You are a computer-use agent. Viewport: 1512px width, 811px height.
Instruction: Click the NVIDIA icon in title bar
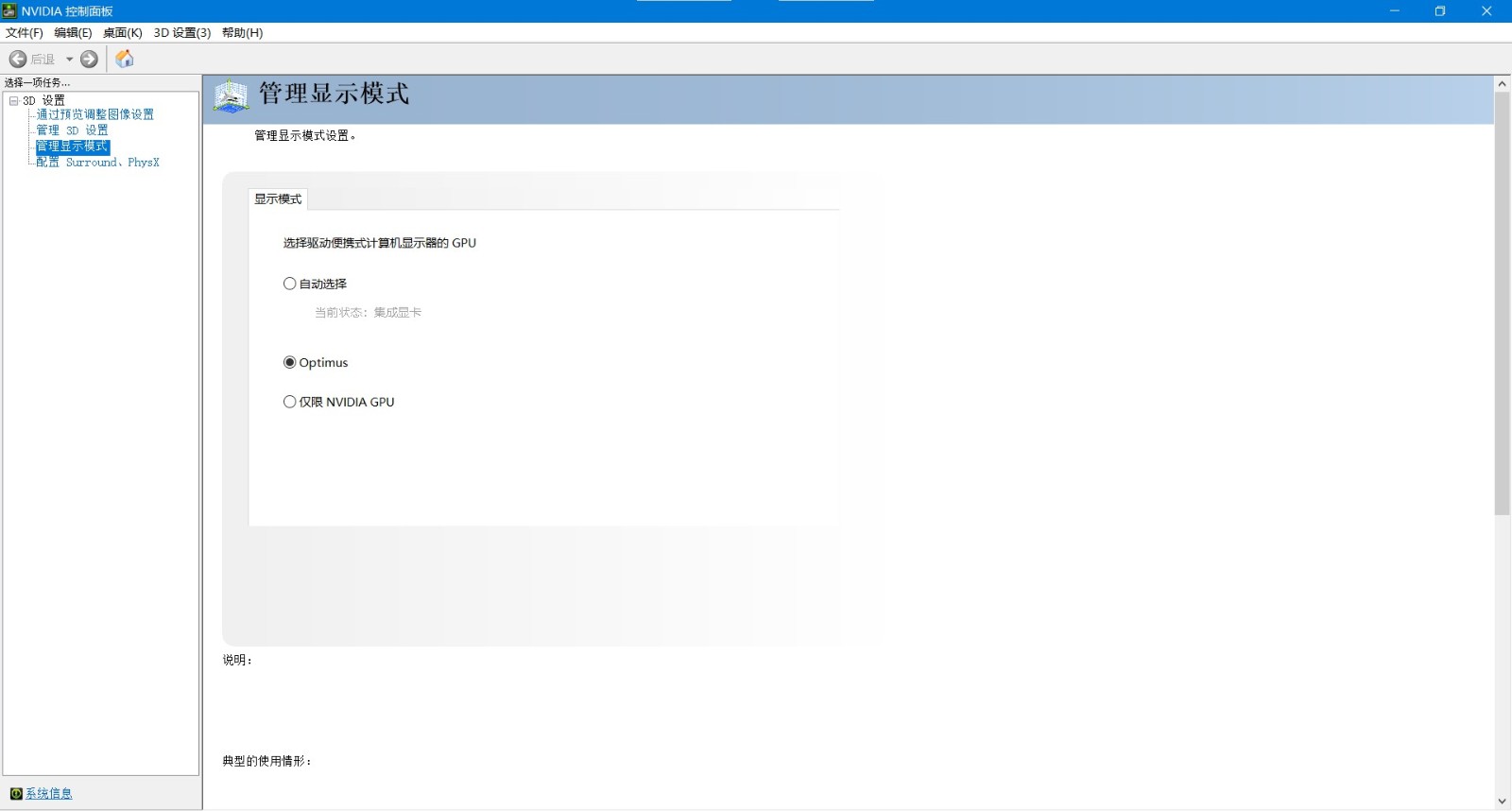[x=9, y=10]
